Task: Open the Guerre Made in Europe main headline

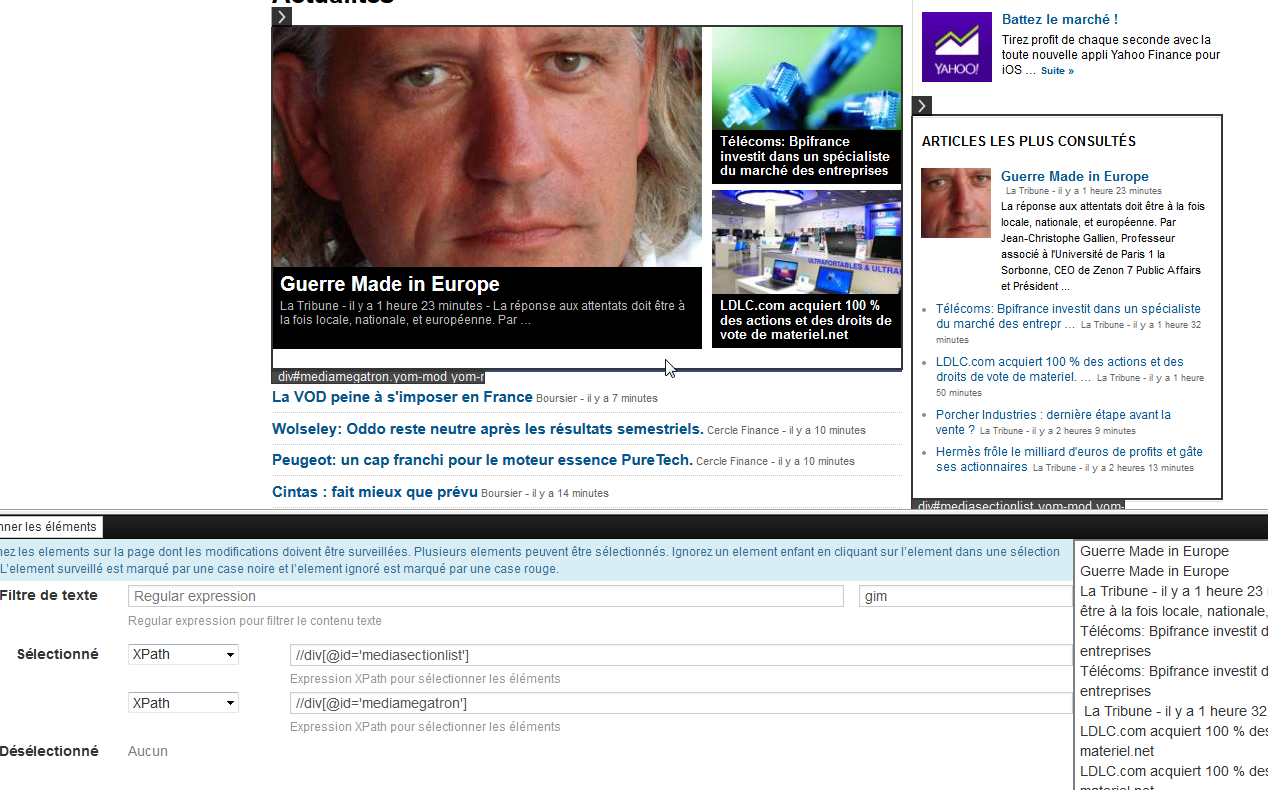Action: (390, 284)
